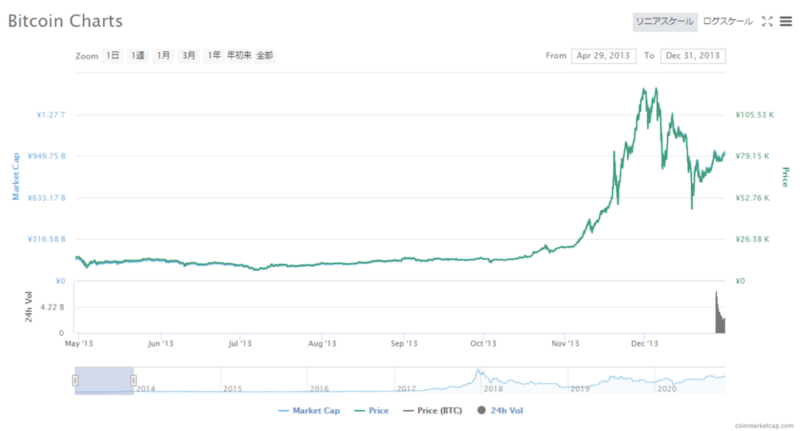Set zoom to 1月
This screenshot has height=431, width=800.
pyautogui.click(x=163, y=56)
